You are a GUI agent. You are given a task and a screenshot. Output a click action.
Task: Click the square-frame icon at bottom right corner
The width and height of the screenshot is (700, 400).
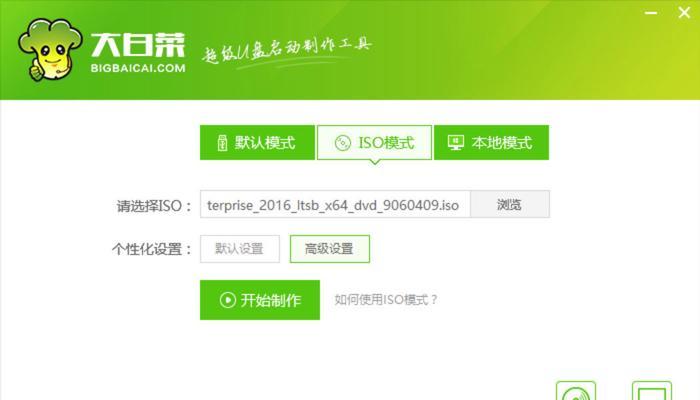[x=652, y=391]
